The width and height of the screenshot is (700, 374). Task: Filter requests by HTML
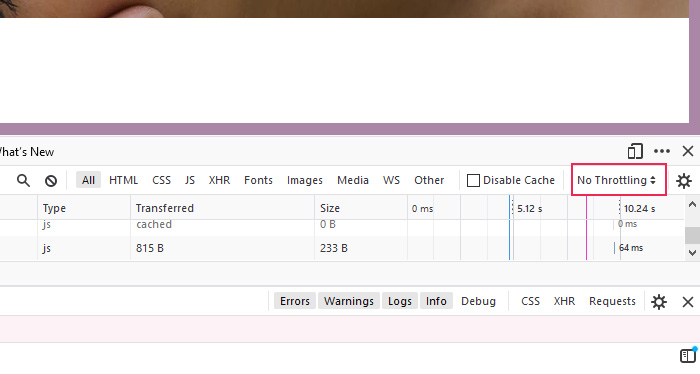click(123, 180)
